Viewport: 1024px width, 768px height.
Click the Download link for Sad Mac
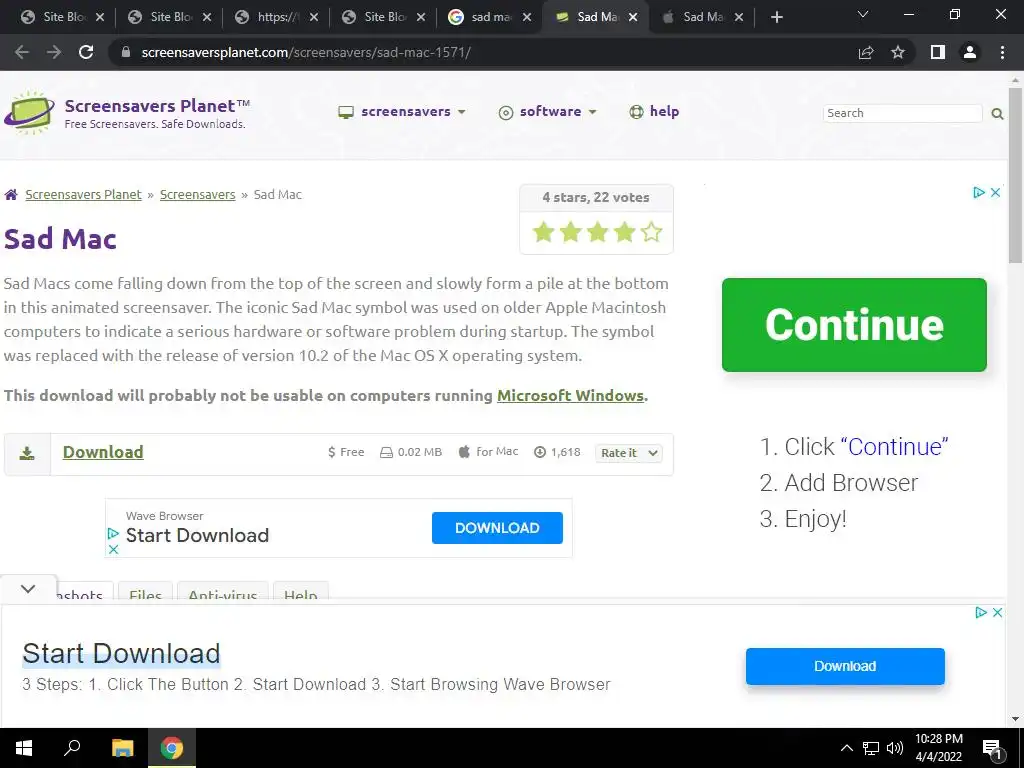coord(103,452)
